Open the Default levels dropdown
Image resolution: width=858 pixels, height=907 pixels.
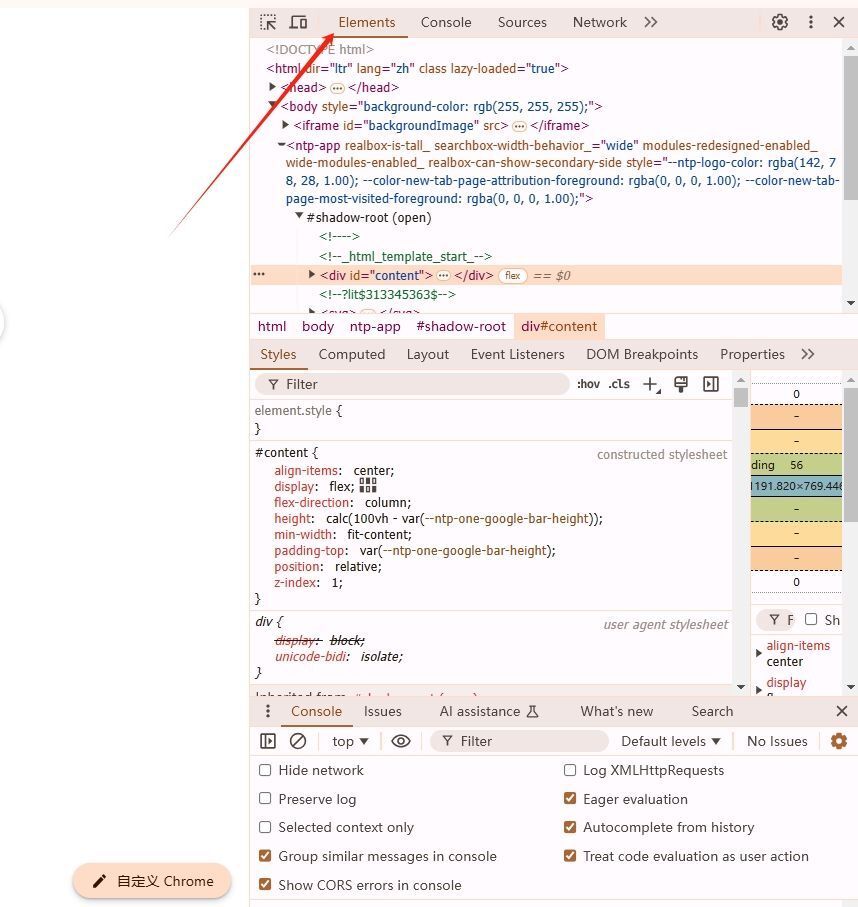click(x=670, y=741)
